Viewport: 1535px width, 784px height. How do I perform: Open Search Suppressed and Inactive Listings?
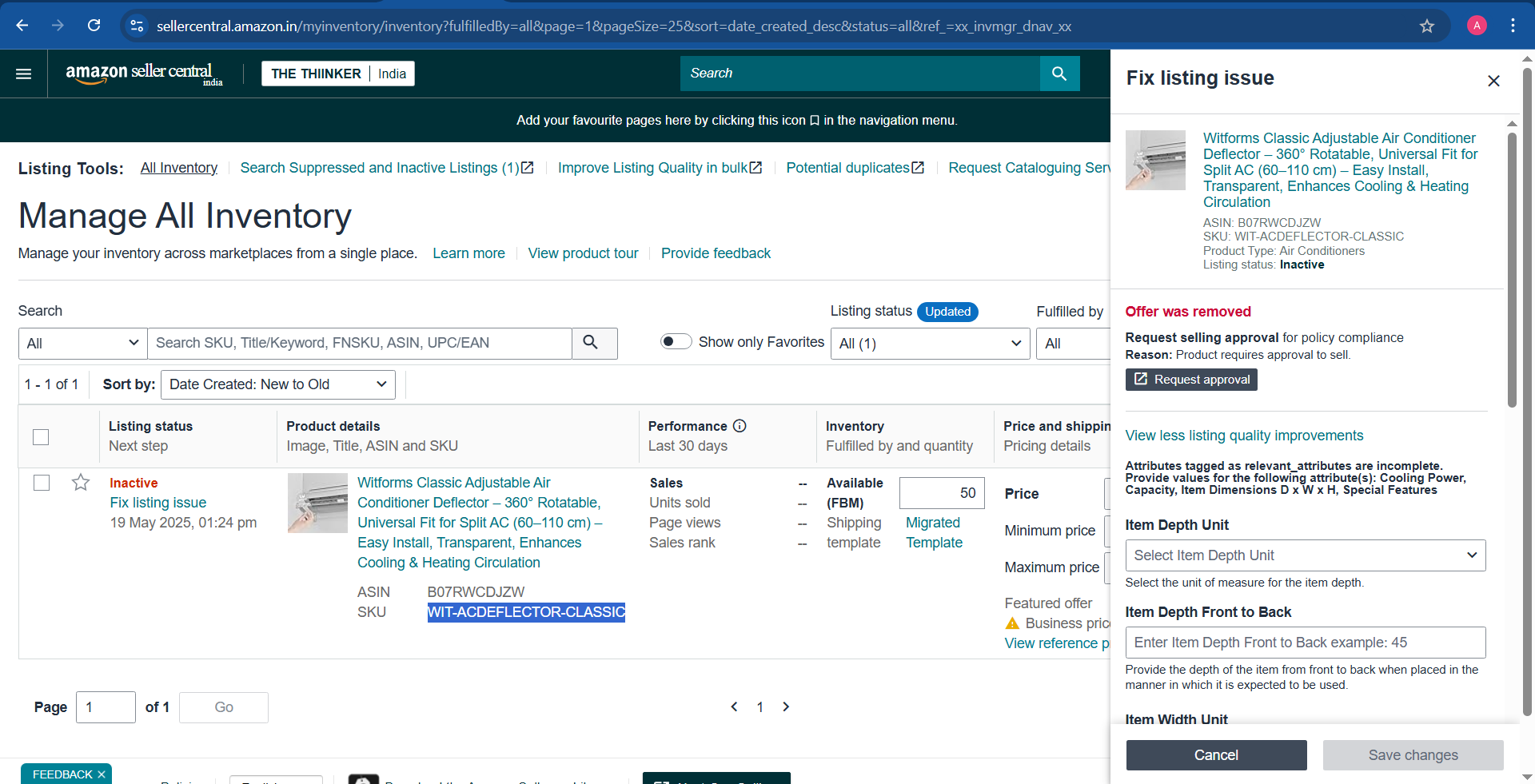[x=387, y=168]
